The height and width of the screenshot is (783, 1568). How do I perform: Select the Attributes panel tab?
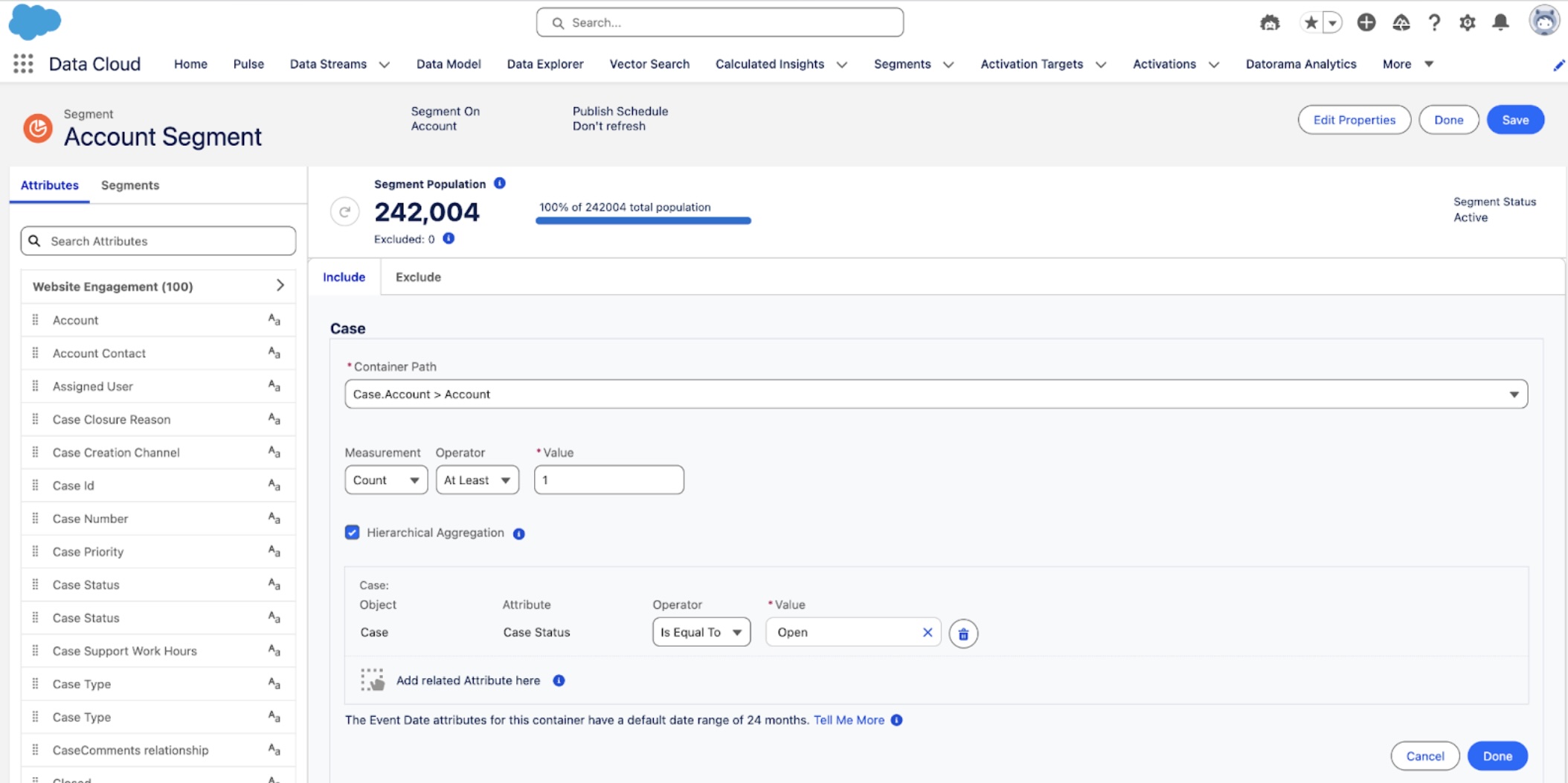(x=49, y=185)
